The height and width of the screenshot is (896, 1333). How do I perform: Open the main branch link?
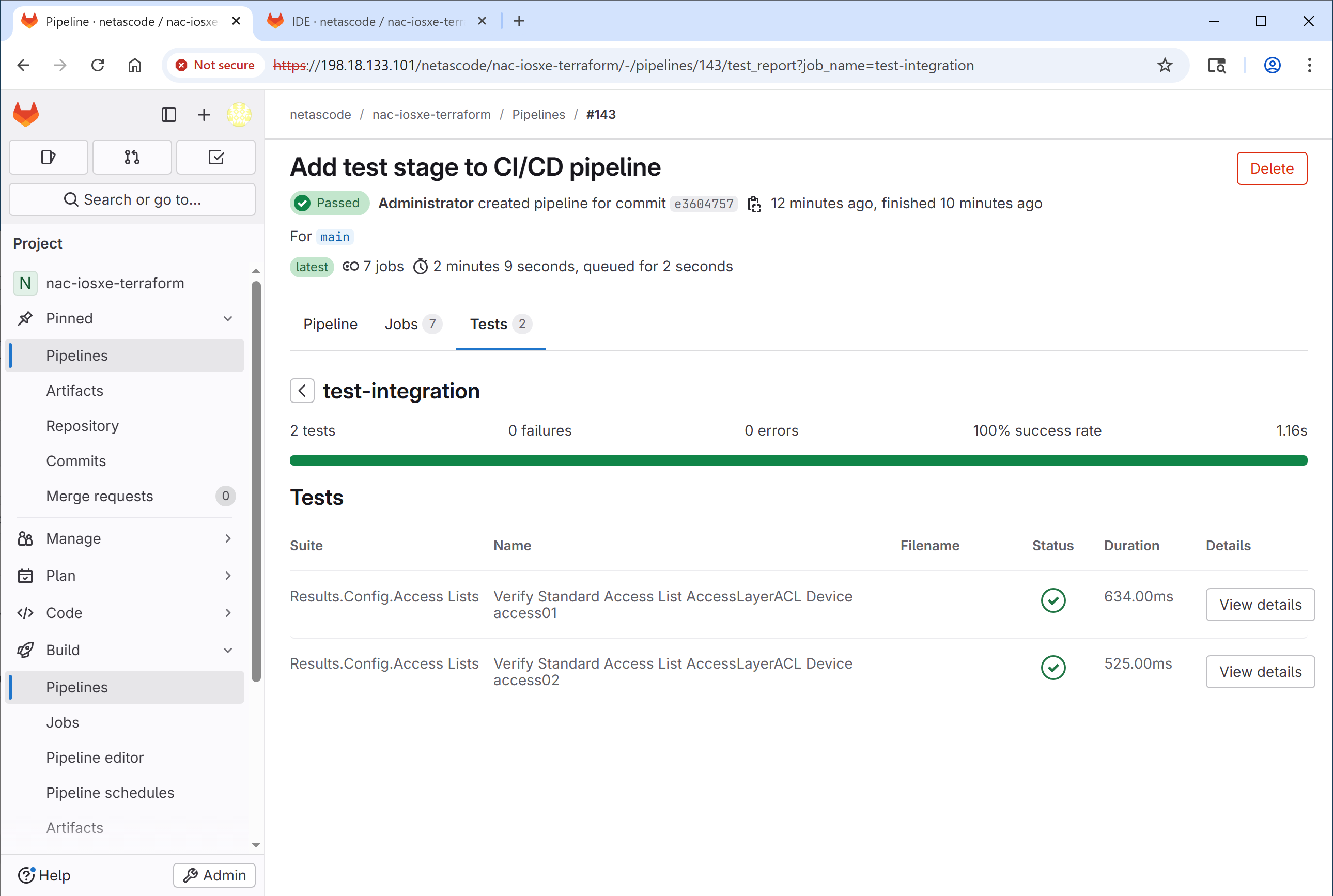coord(335,237)
